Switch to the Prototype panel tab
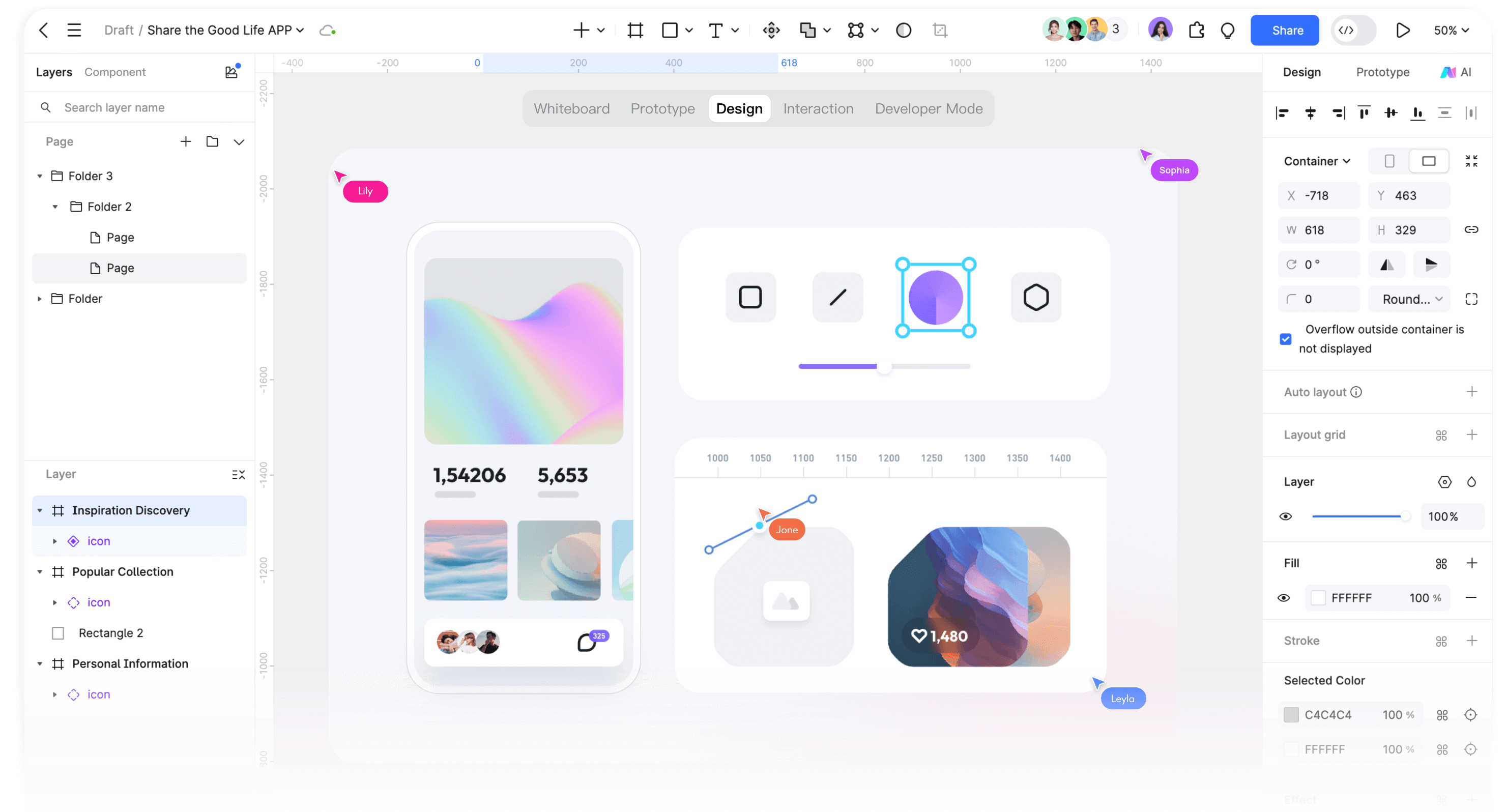The height and width of the screenshot is (812, 1506). (1382, 72)
